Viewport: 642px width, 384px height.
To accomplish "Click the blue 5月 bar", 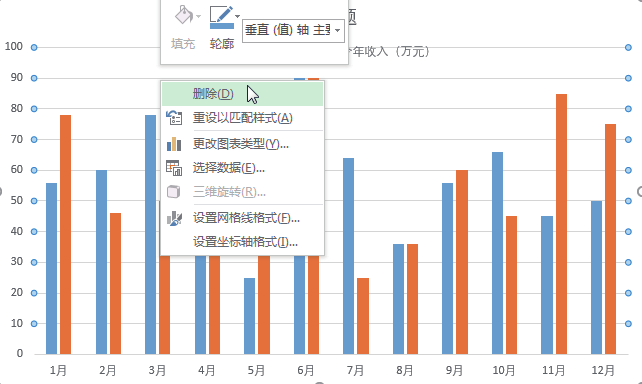I will (x=249, y=316).
